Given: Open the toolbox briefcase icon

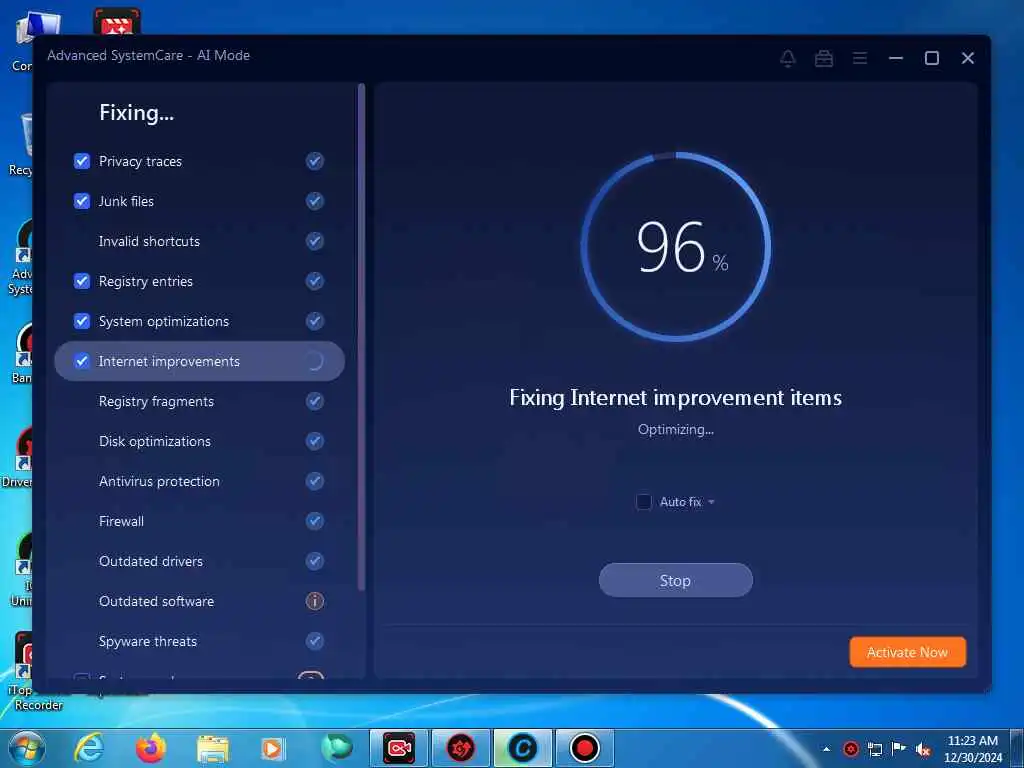Looking at the screenshot, I should tap(824, 58).
